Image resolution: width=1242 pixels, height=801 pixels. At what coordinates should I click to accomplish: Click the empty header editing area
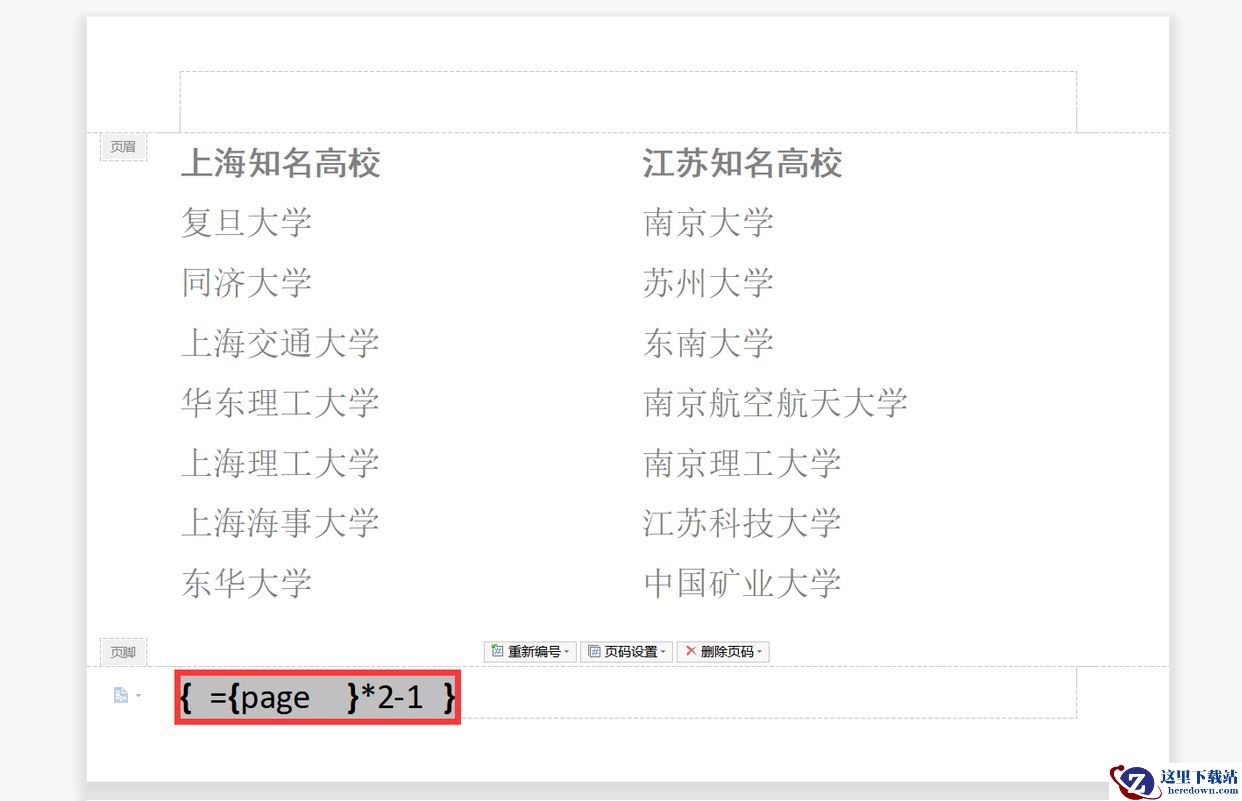coord(628,101)
